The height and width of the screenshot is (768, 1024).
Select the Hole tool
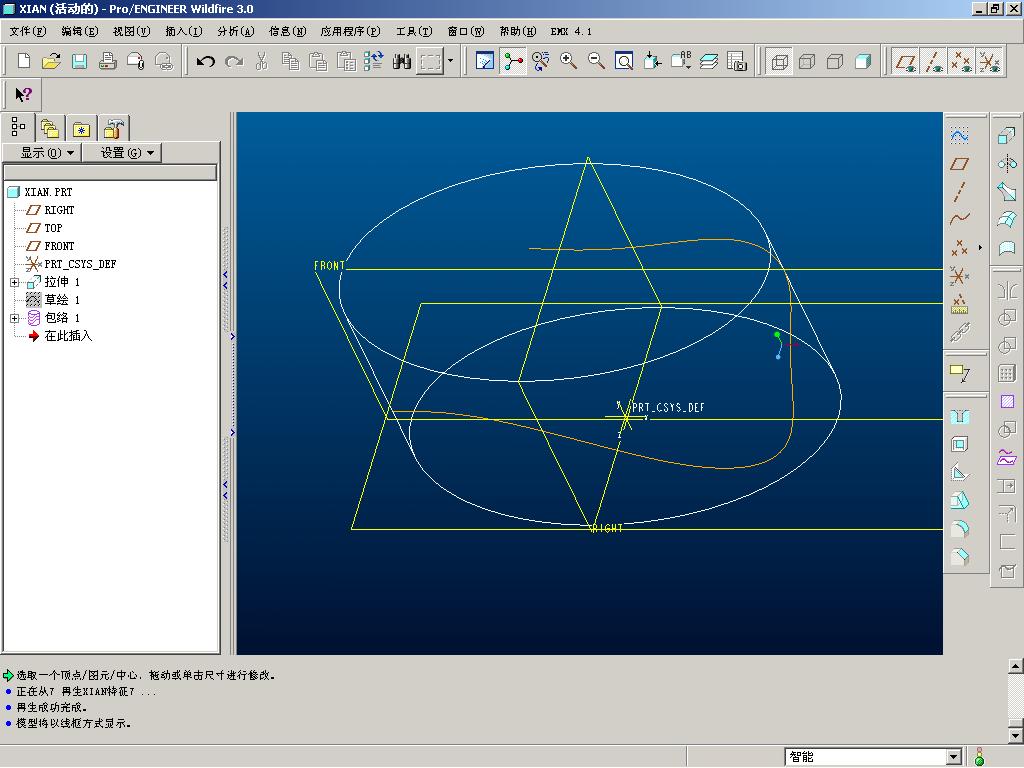pyautogui.click(x=959, y=416)
